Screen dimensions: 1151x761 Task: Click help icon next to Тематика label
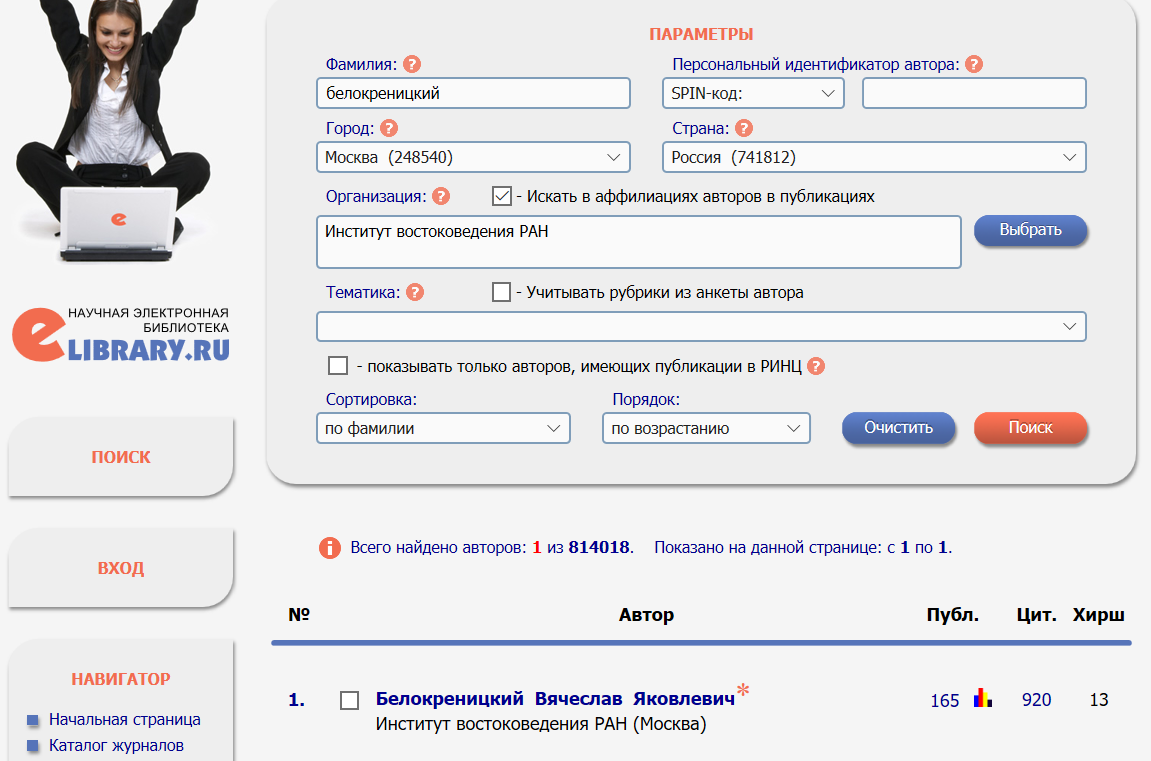[x=415, y=293]
